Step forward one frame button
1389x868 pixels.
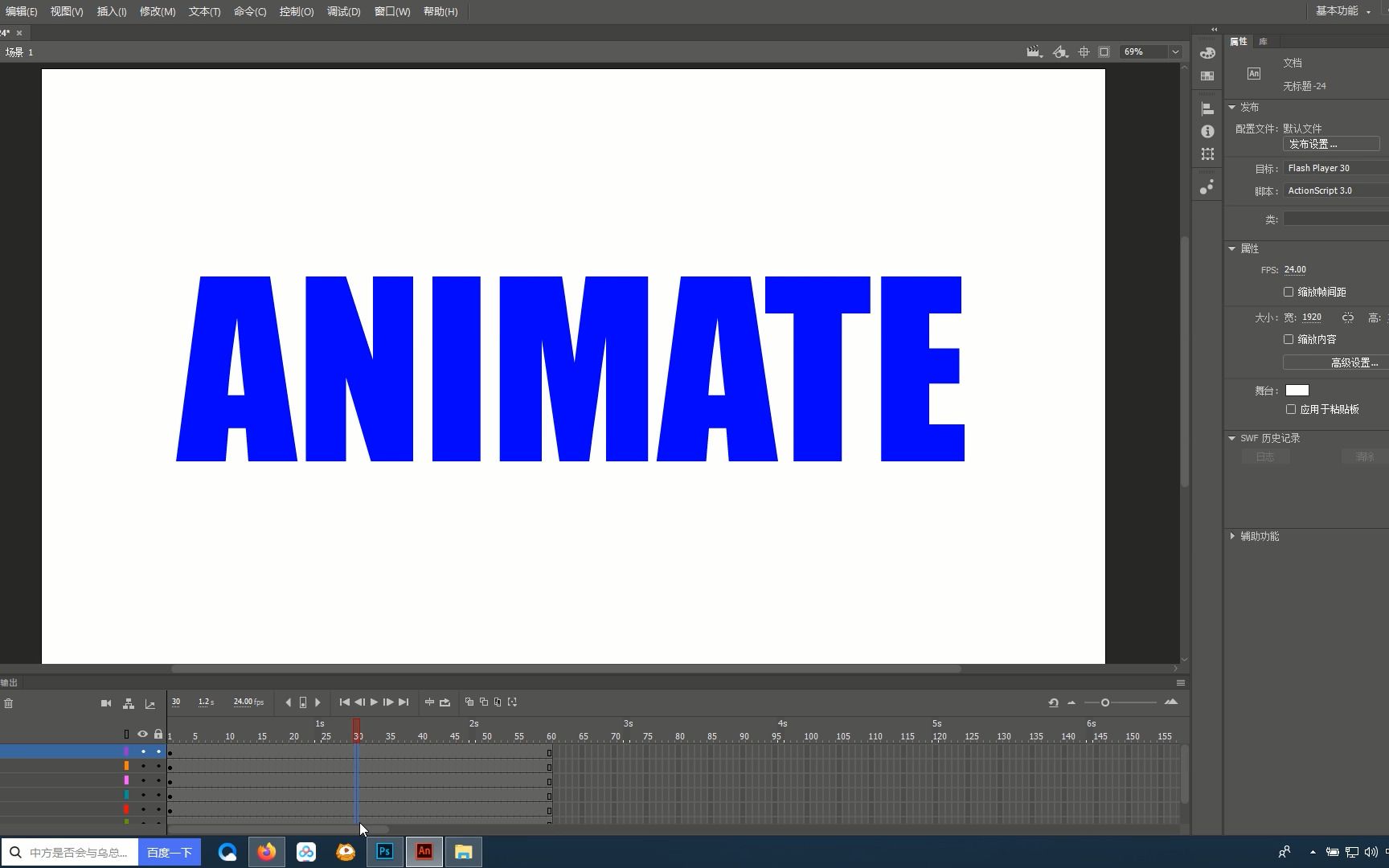pos(388,702)
